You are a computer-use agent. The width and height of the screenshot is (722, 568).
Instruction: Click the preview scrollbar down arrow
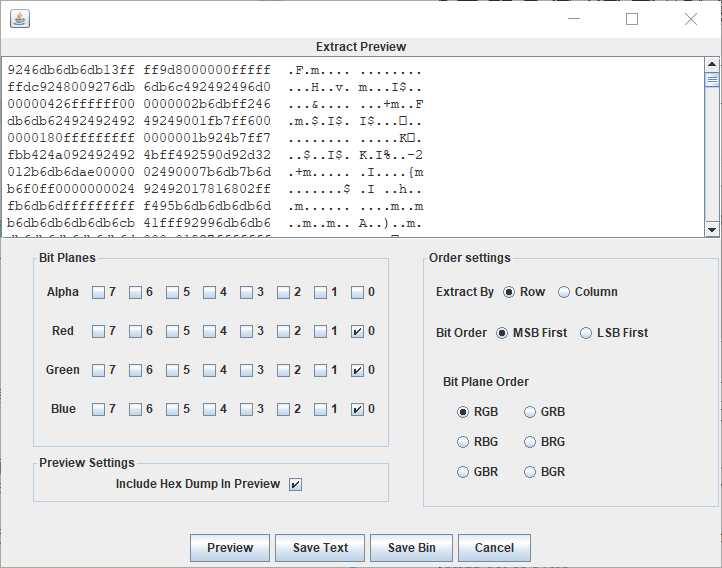click(712, 229)
